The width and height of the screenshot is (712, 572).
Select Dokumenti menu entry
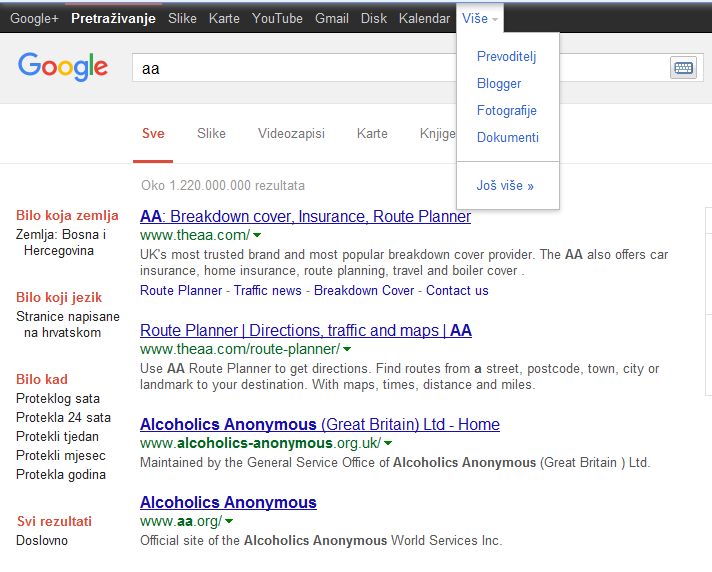tap(508, 138)
